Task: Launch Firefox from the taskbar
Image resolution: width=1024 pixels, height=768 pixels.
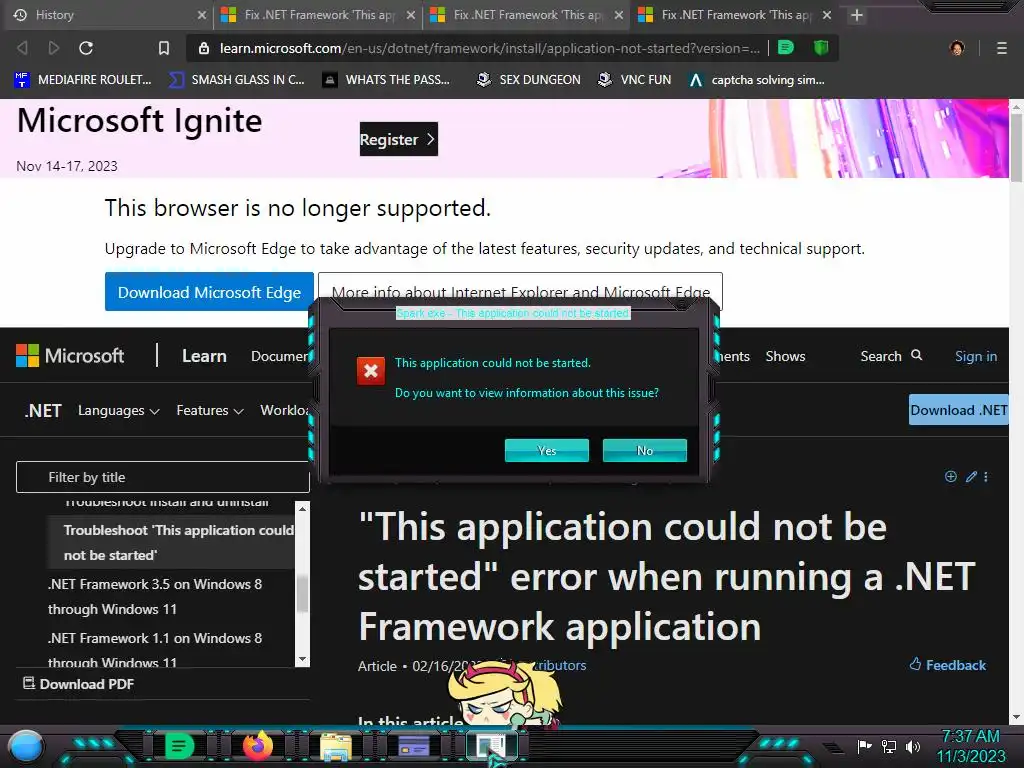Action: point(257,746)
